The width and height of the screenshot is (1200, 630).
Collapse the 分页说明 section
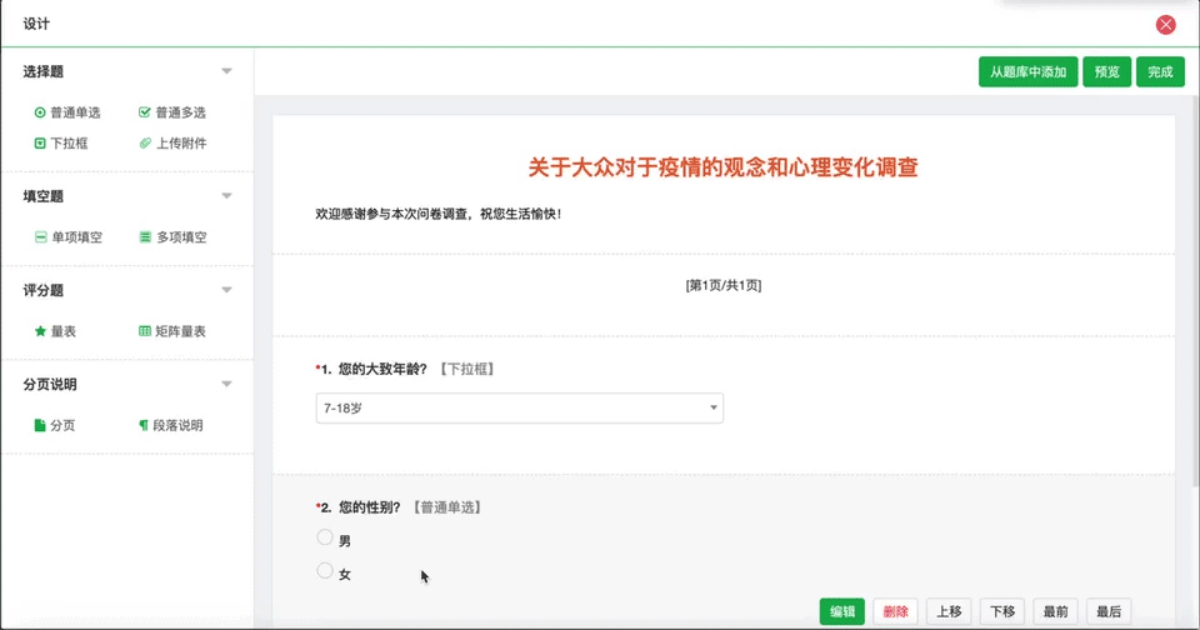[x=227, y=384]
